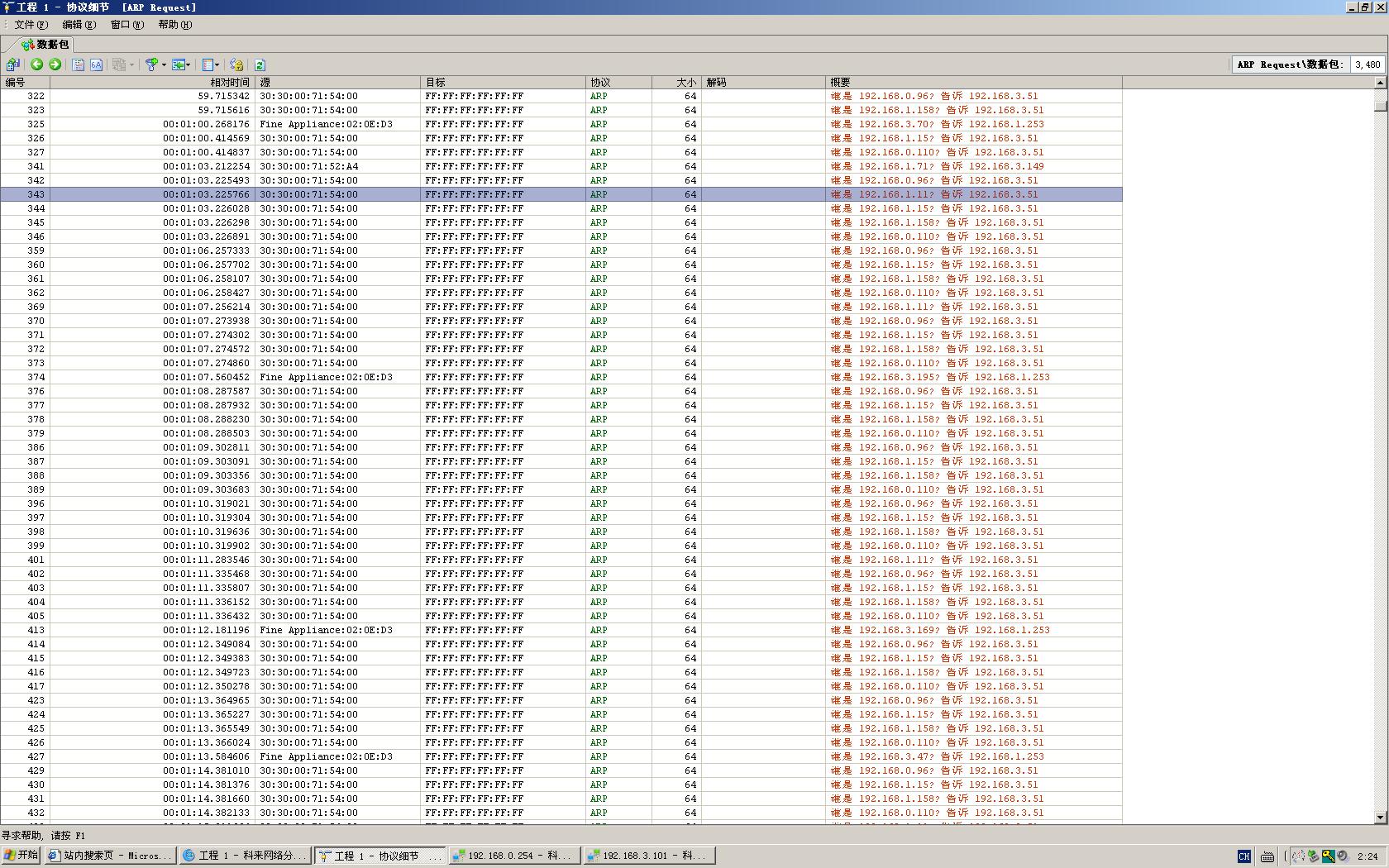Click the funnel add-filter toolbar icon
This screenshot has height=868, width=1389.
[151, 64]
